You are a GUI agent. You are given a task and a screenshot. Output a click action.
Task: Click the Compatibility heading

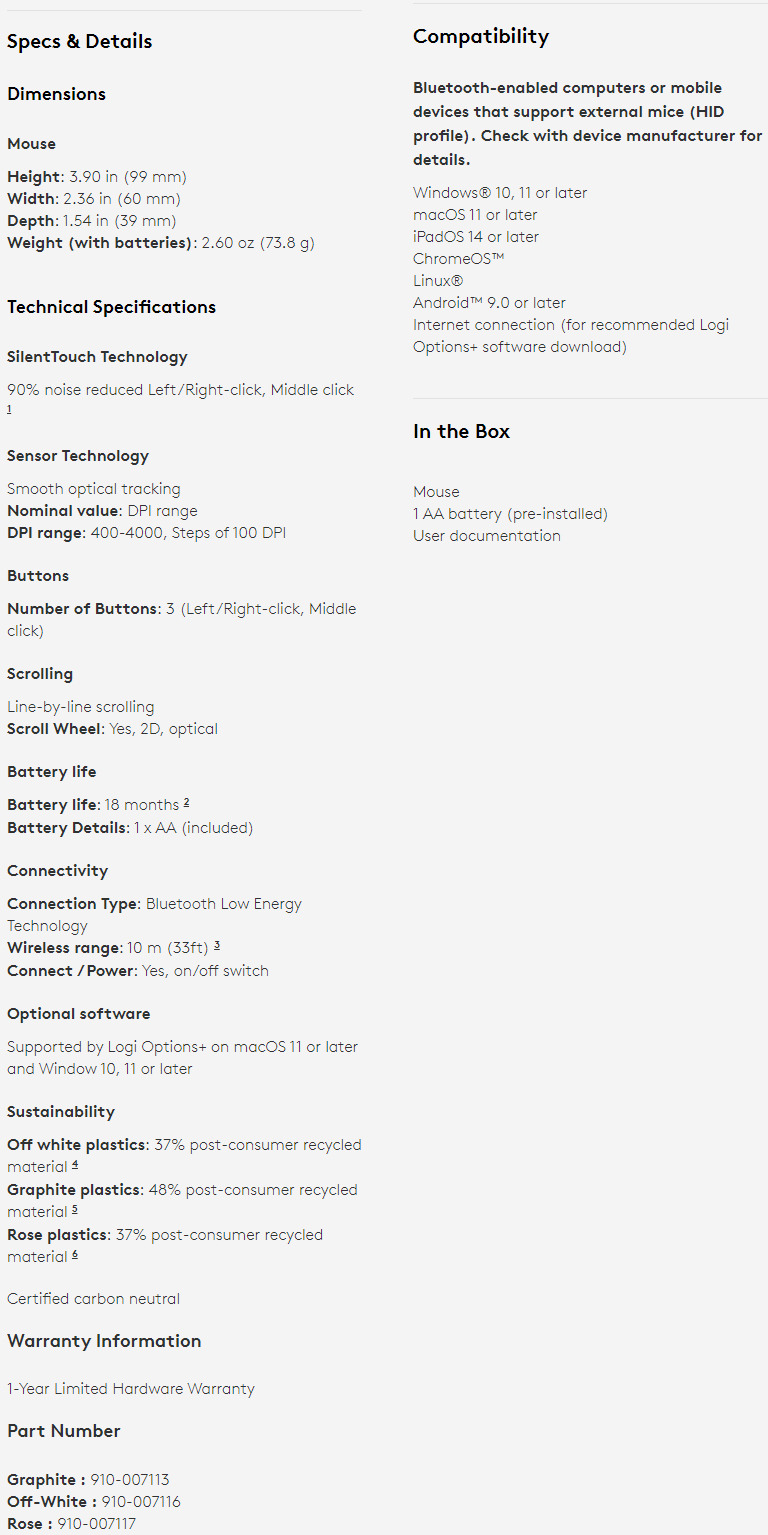481,37
